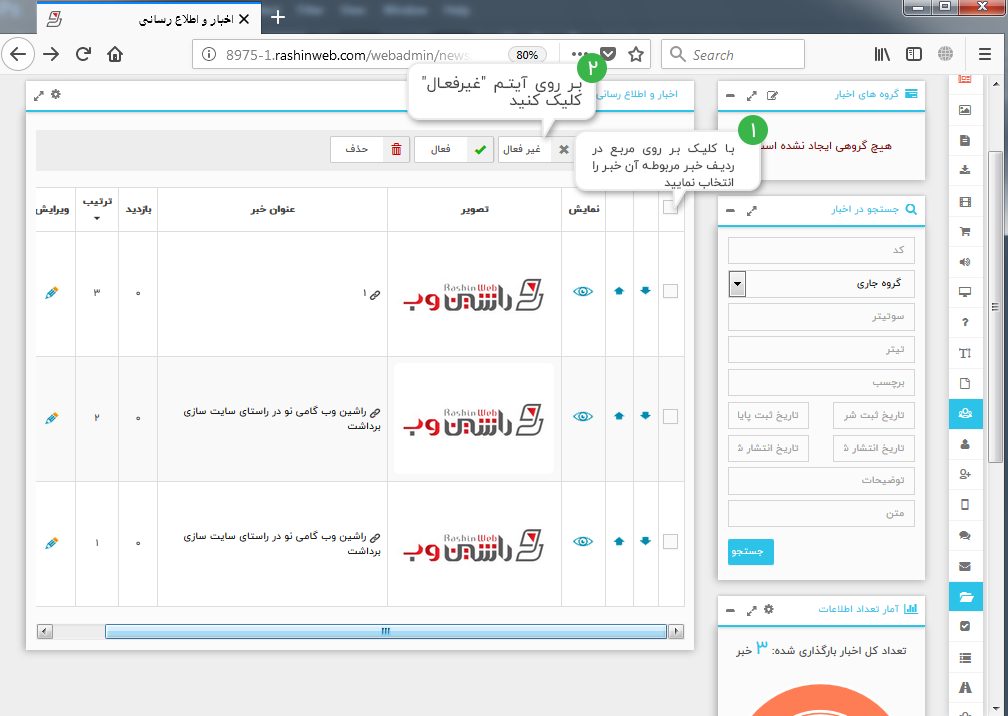This screenshot has width=1008, height=716.
Task: Click the checked box icon in sidebar
Action: (x=965, y=627)
